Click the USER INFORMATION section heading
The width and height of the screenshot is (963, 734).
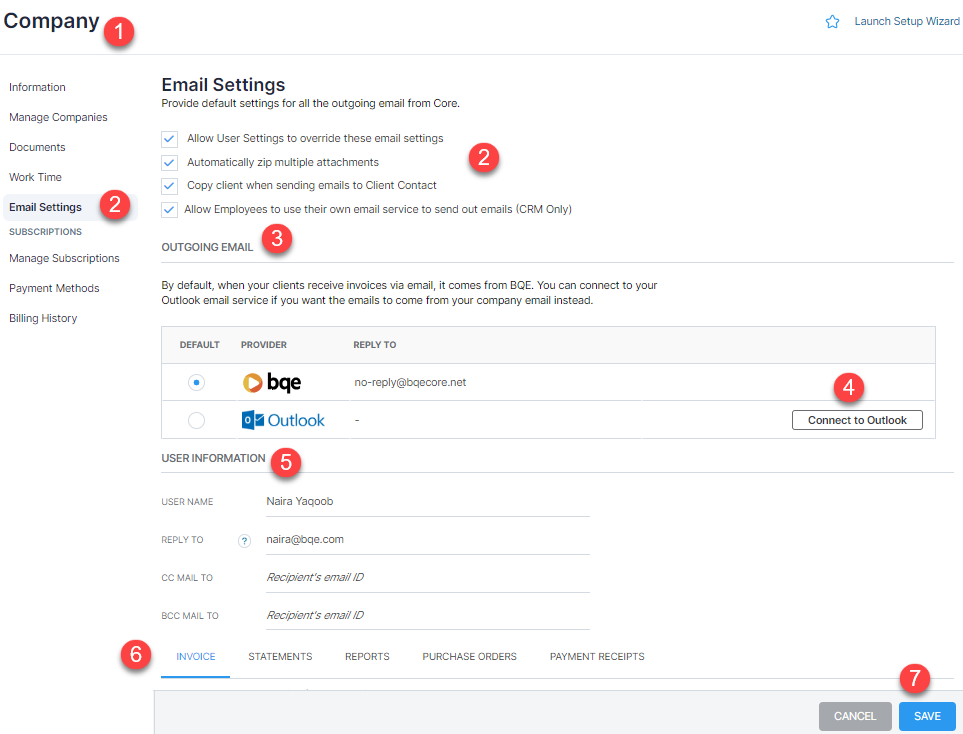point(214,458)
